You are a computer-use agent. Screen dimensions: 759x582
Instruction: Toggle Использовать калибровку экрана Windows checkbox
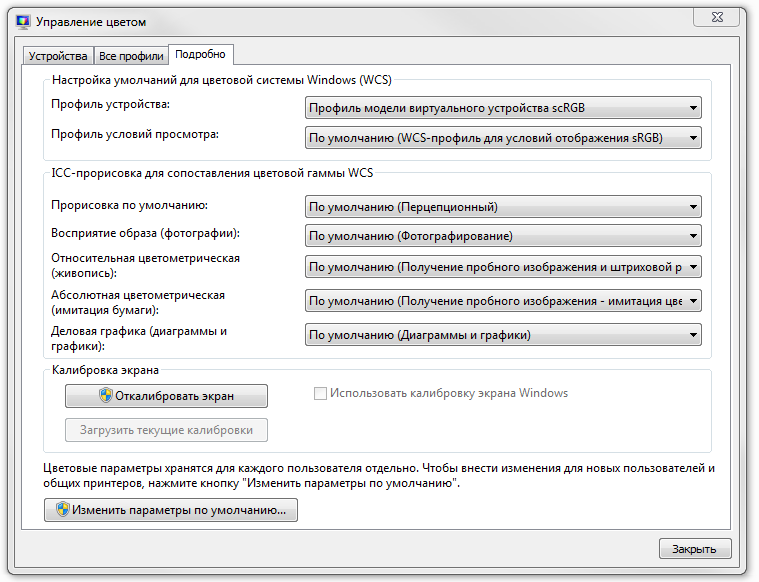321,393
